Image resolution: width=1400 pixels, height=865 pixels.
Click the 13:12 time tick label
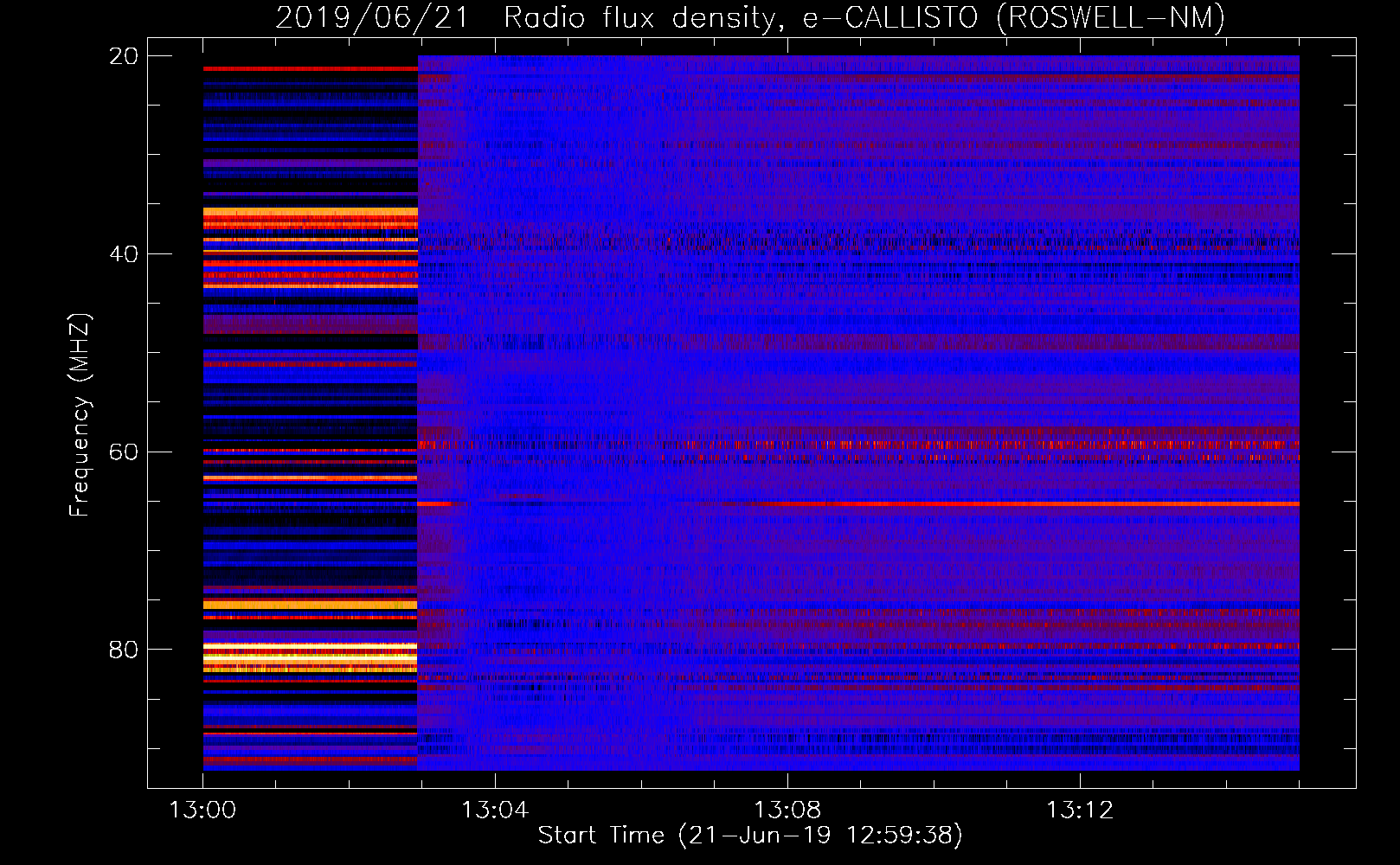(x=1080, y=811)
